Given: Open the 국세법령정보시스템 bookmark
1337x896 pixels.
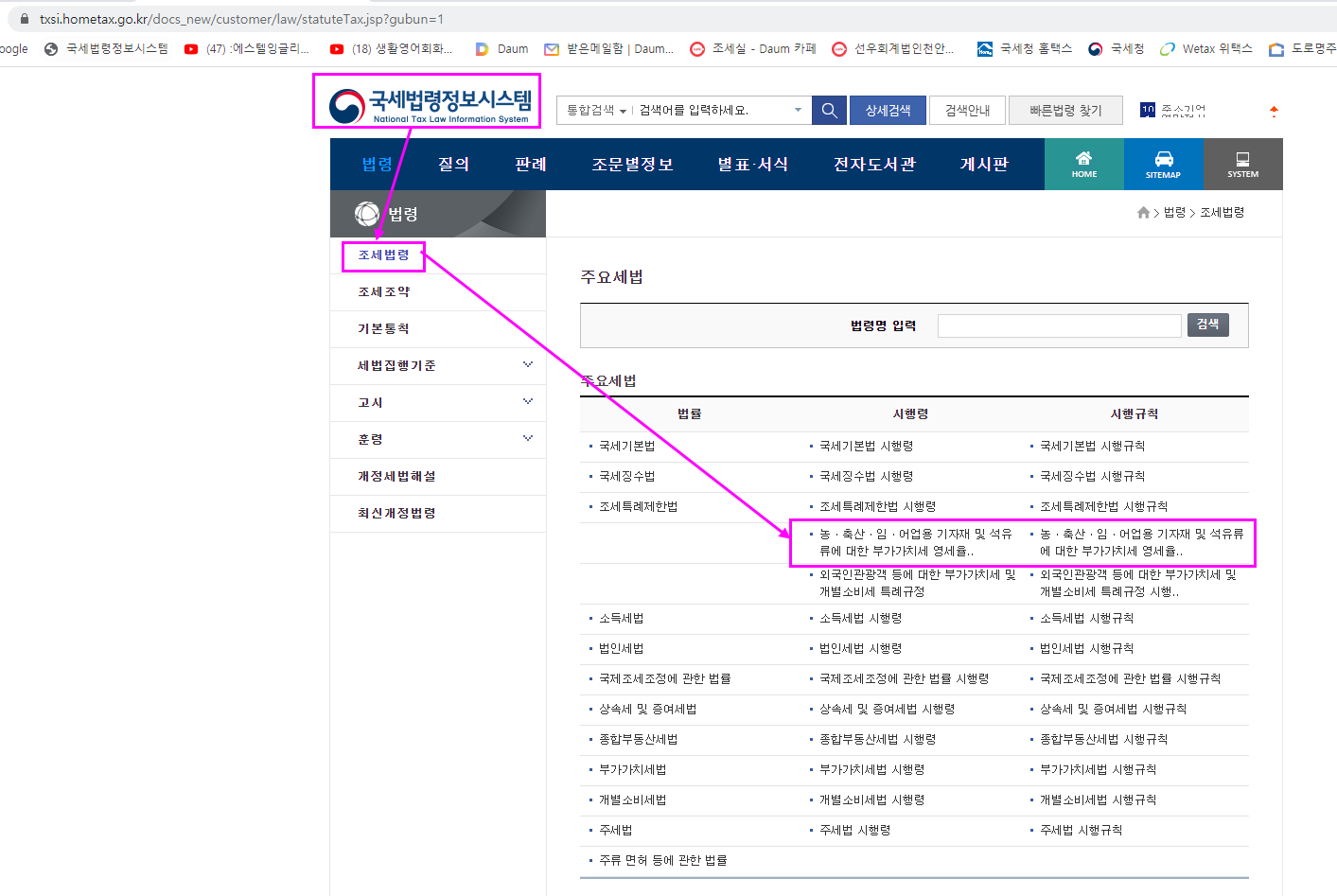Looking at the screenshot, I should pyautogui.click(x=106, y=49).
